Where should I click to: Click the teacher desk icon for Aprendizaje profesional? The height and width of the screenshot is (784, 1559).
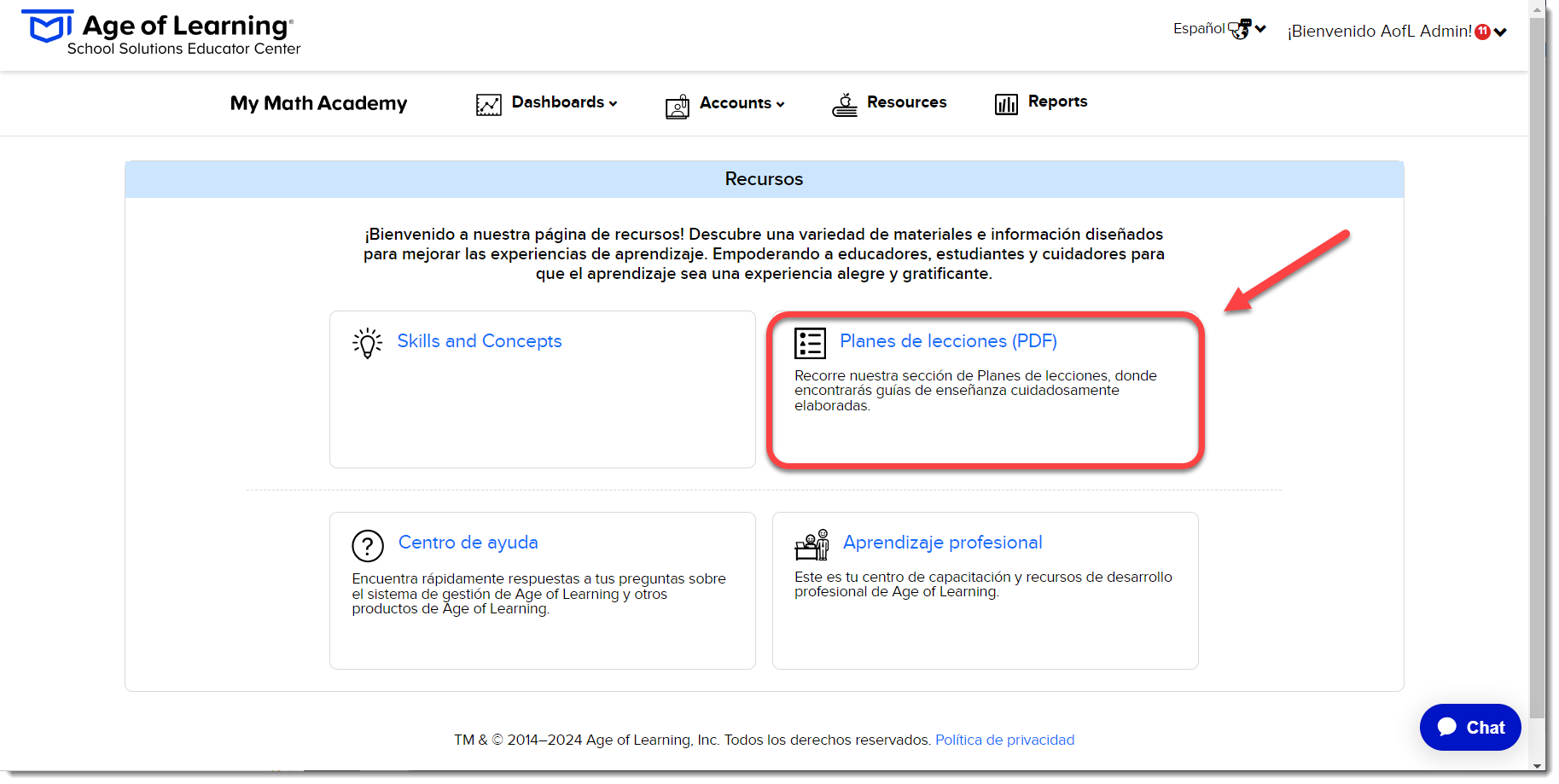pos(811,544)
